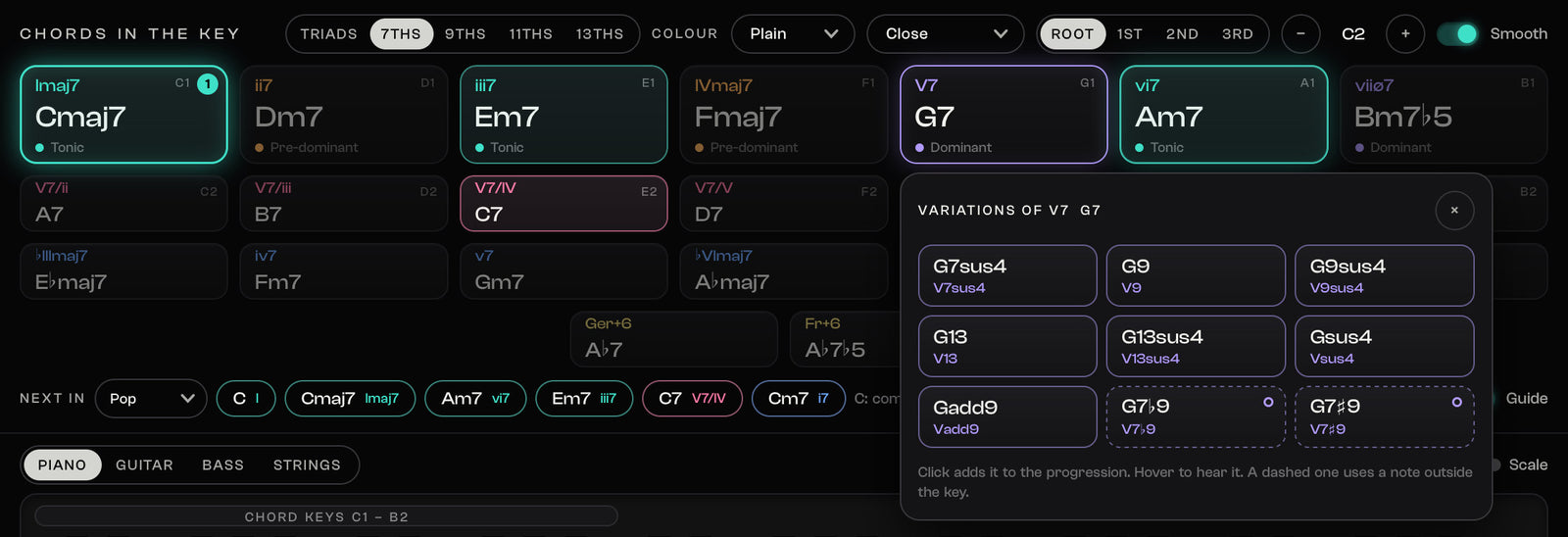The width and height of the screenshot is (1568, 537).
Task: Click the A7 secondary dominant card
Action: (x=123, y=204)
